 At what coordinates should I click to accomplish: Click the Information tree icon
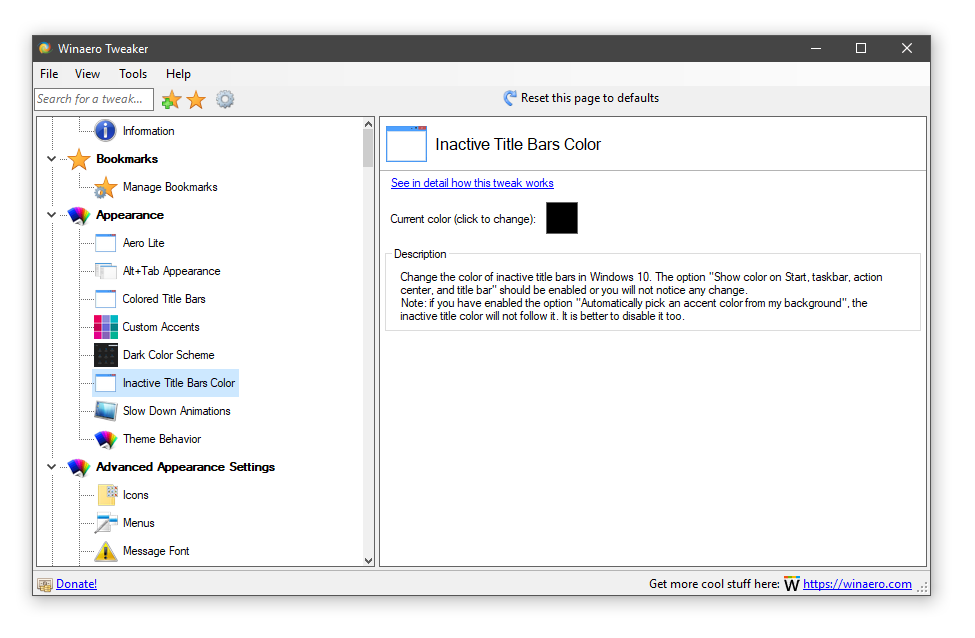105,131
